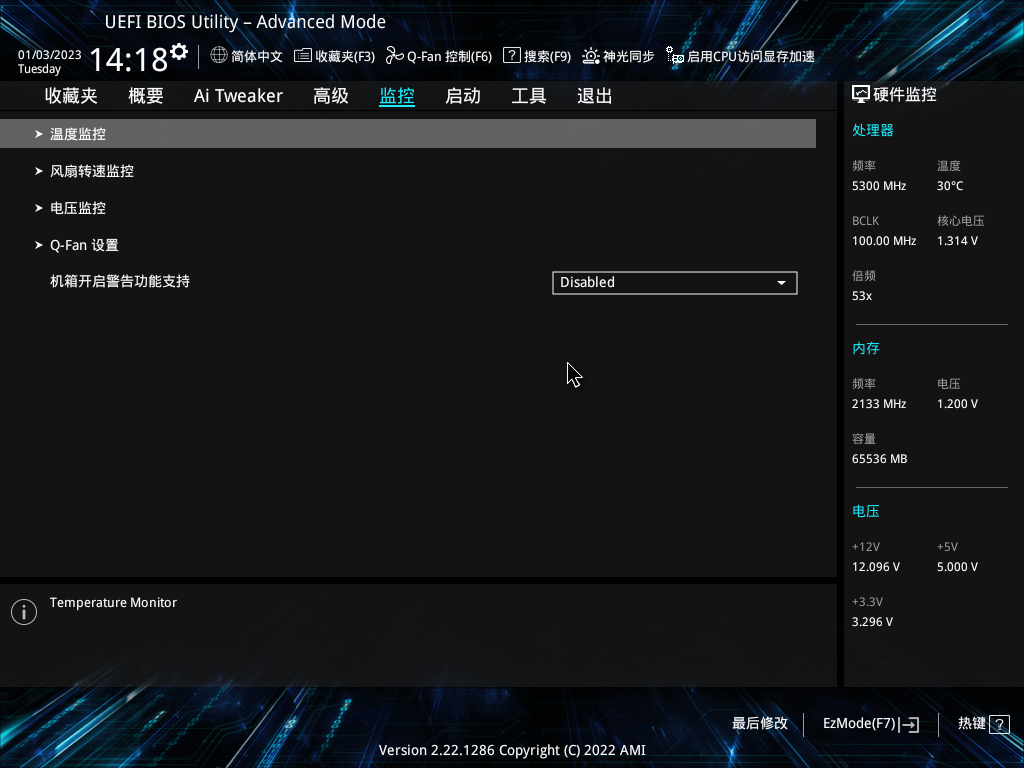Click the 机箱开启警告功能支持 label
Viewport: 1024px width, 768px height.
click(x=120, y=281)
